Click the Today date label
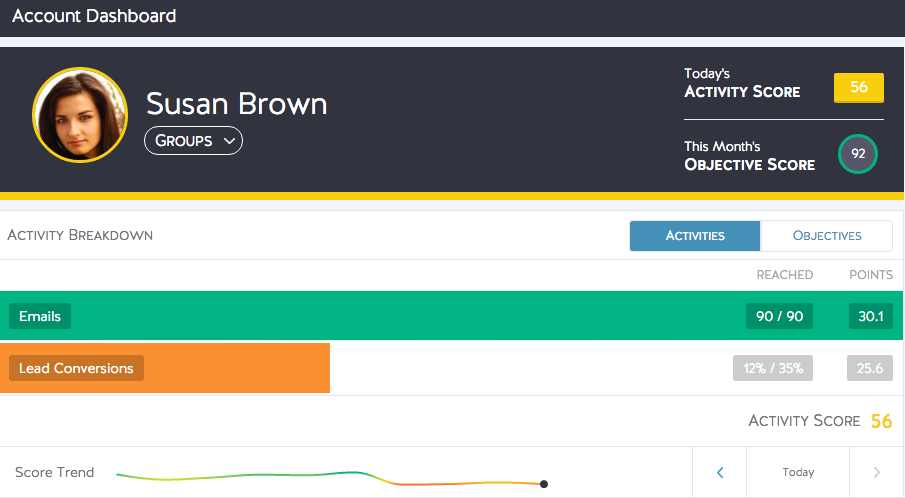 [x=798, y=473]
